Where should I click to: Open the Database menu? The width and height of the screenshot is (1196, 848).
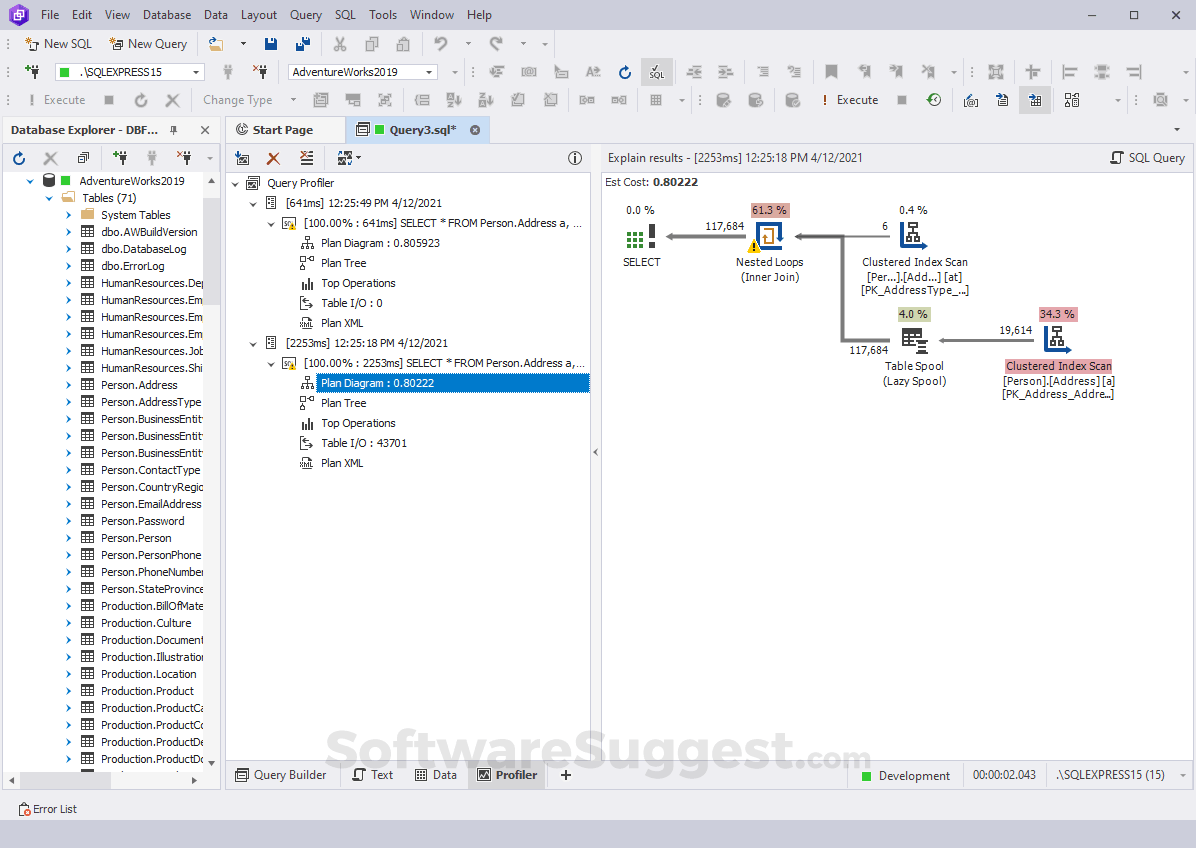pyautogui.click(x=166, y=14)
